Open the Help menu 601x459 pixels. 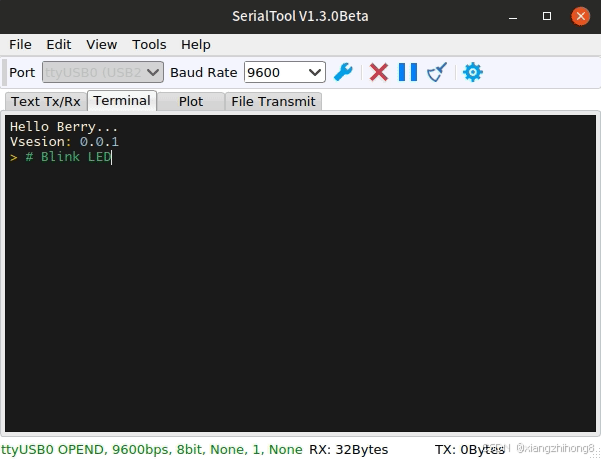(x=196, y=44)
